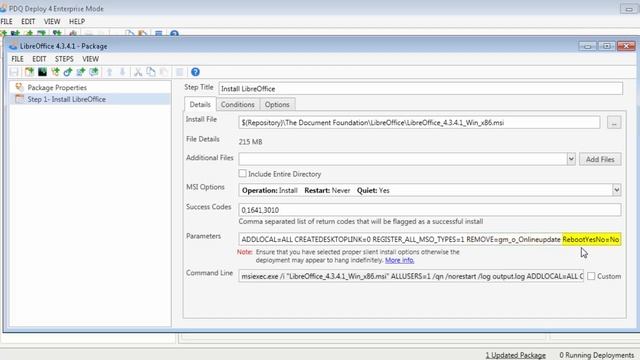Viewport: 640px width, 360px height.
Task: Click the red Note: label
Action: tap(245, 252)
